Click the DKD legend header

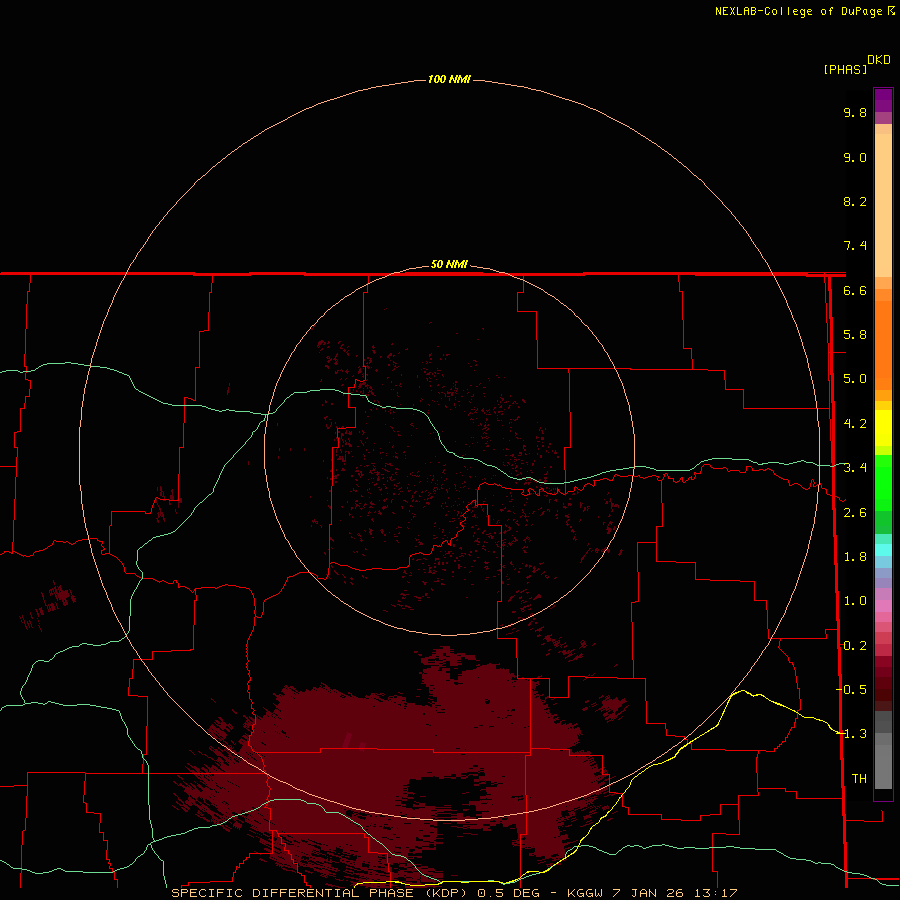coord(879,60)
